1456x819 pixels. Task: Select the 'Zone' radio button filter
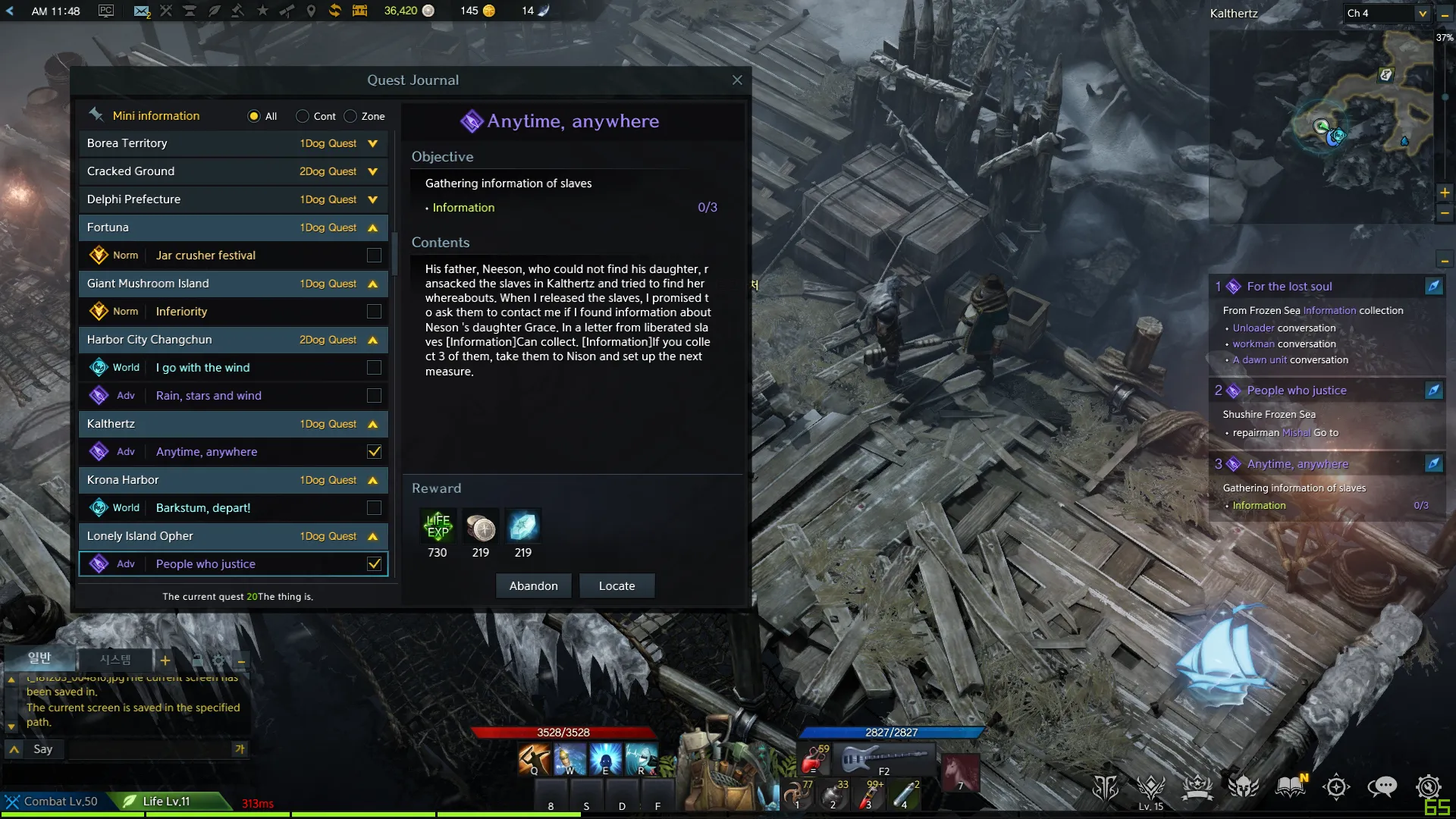point(350,116)
